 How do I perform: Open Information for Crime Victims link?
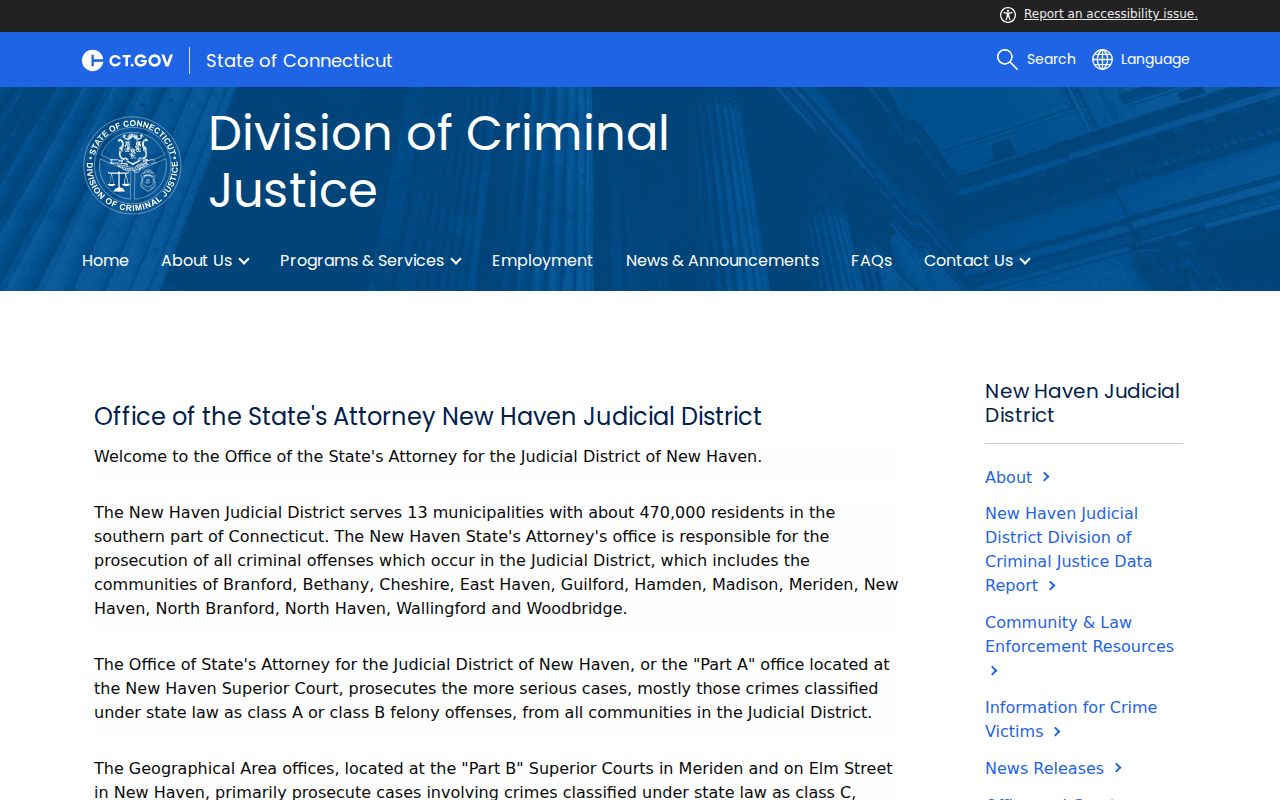coord(1071,719)
